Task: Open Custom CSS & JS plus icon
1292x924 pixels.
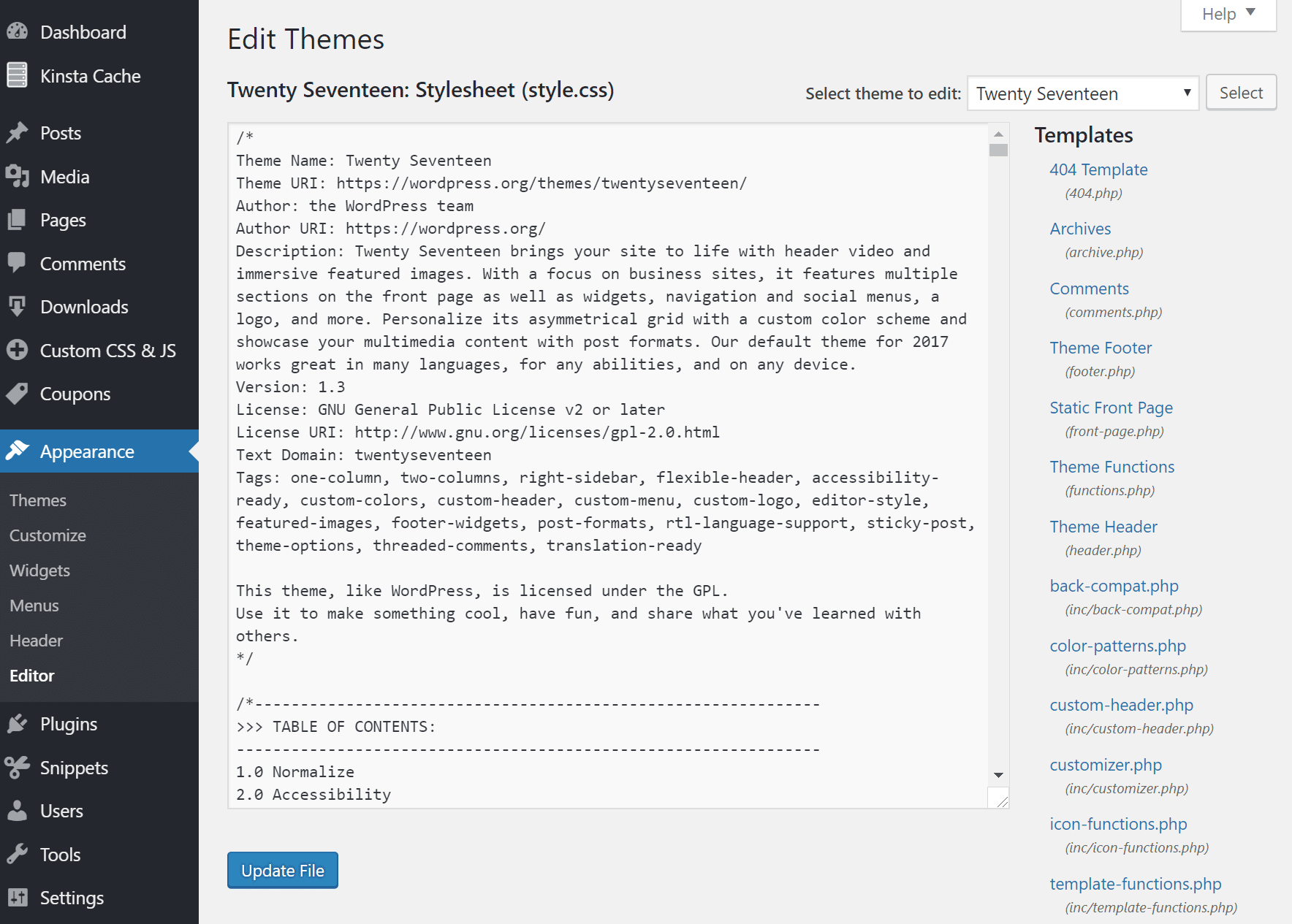Action: [18, 350]
